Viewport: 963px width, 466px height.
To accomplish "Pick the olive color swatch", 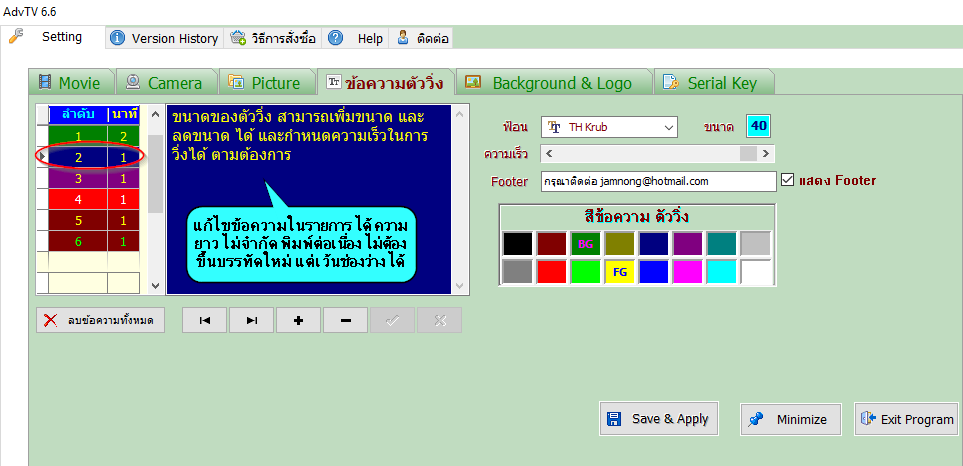I will tap(620, 244).
